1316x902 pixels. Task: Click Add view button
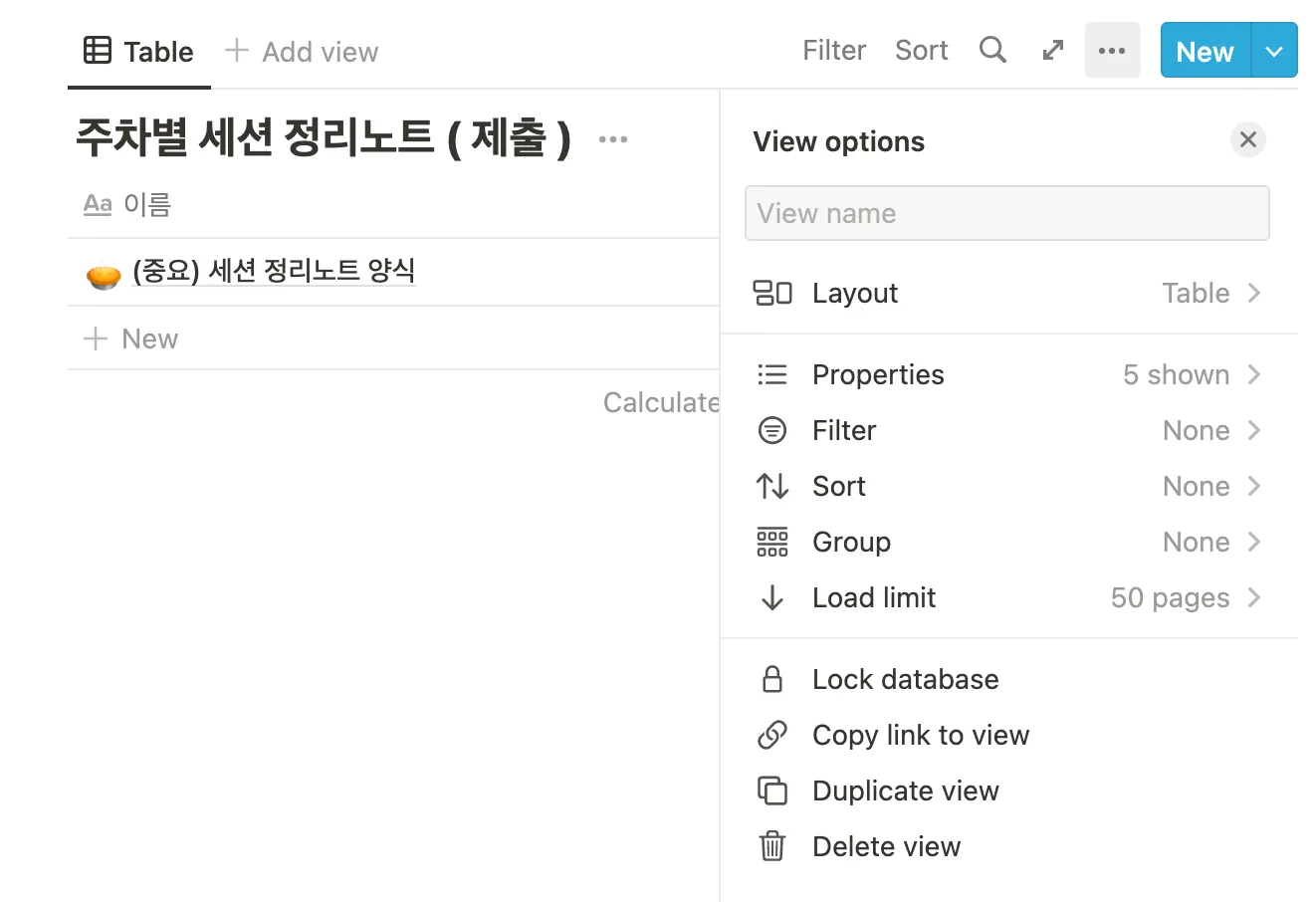click(x=303, y=52)
